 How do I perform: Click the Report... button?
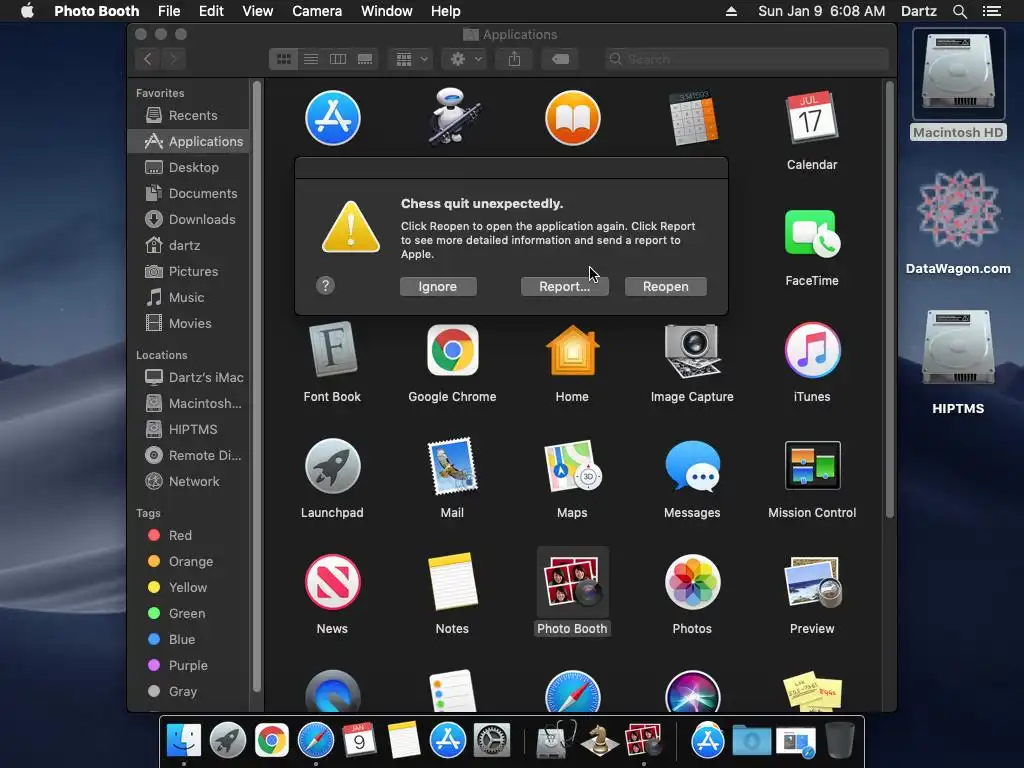click(x=564, y=286)
